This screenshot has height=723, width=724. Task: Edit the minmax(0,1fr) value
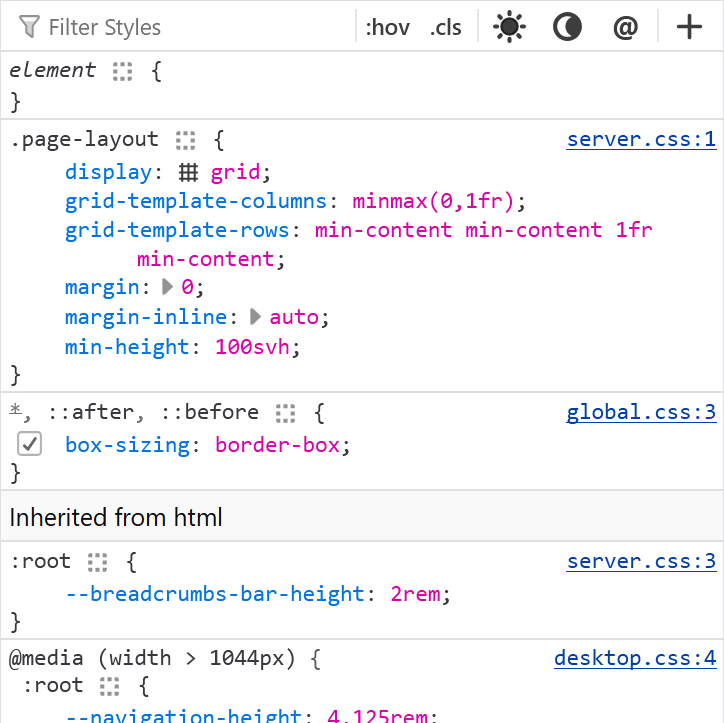coord(433,201)
